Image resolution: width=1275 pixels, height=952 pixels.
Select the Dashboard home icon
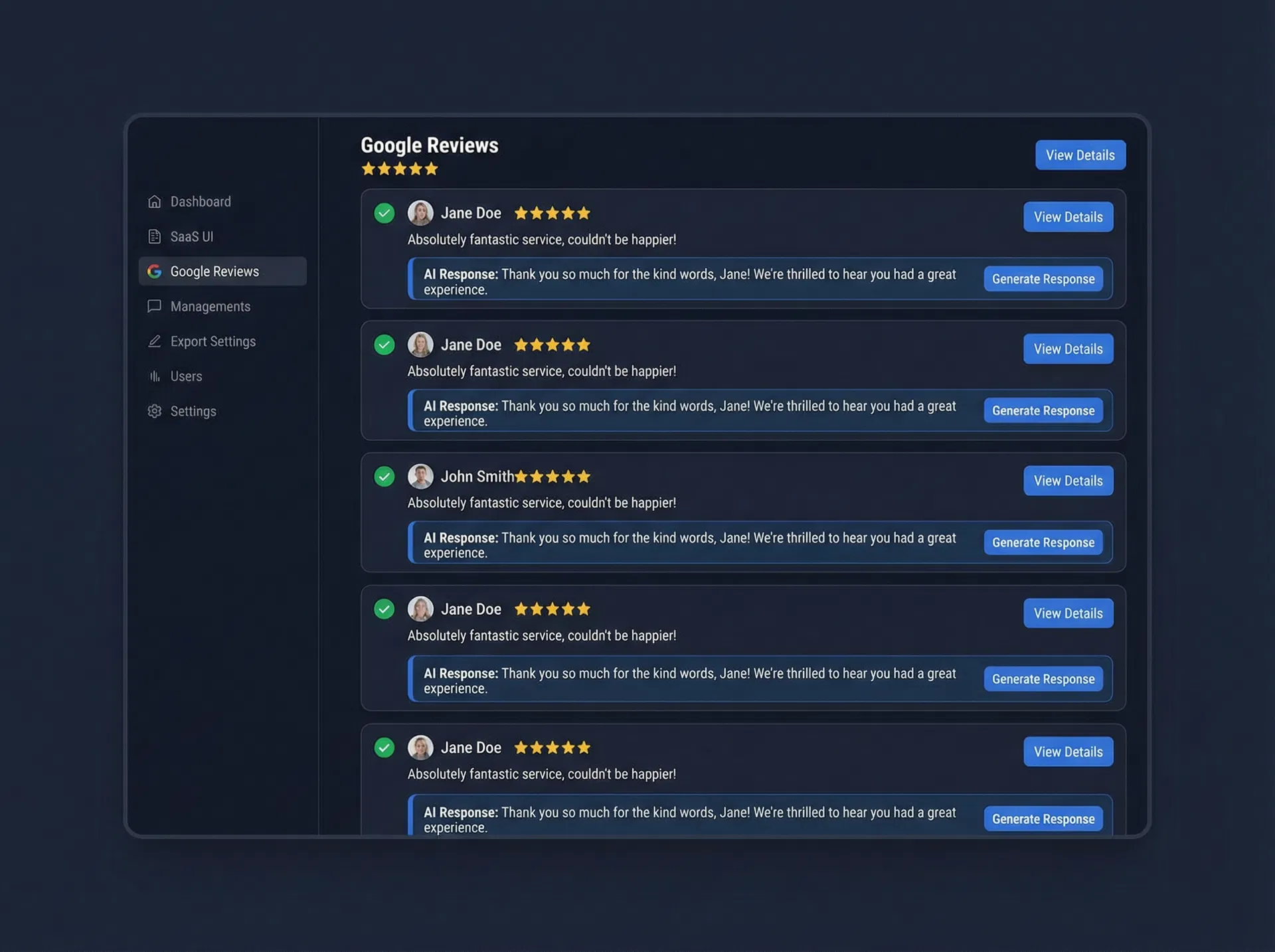154,201
